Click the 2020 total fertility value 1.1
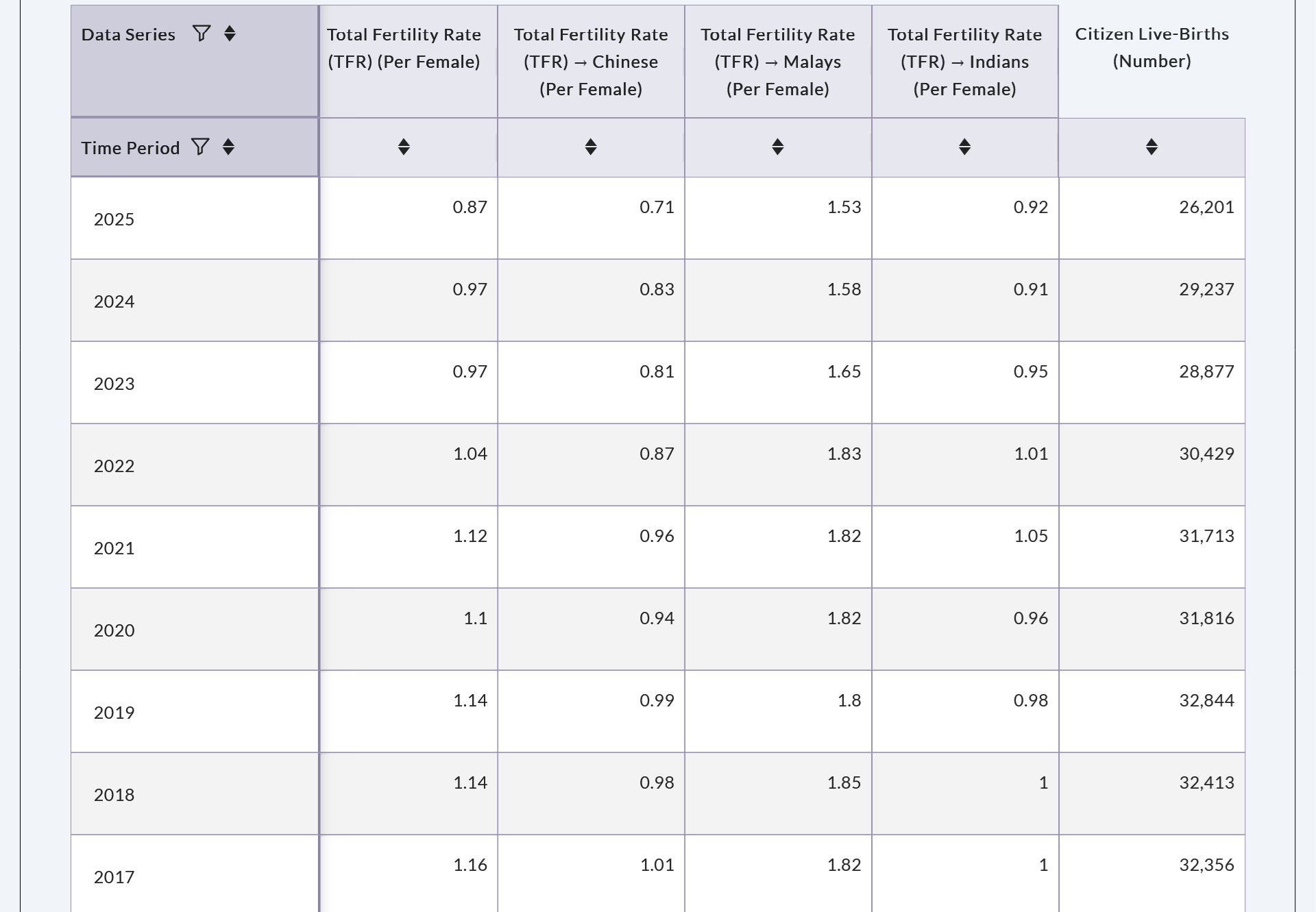1316x912 pixels. pyautogui.click(x=475, y=618)
